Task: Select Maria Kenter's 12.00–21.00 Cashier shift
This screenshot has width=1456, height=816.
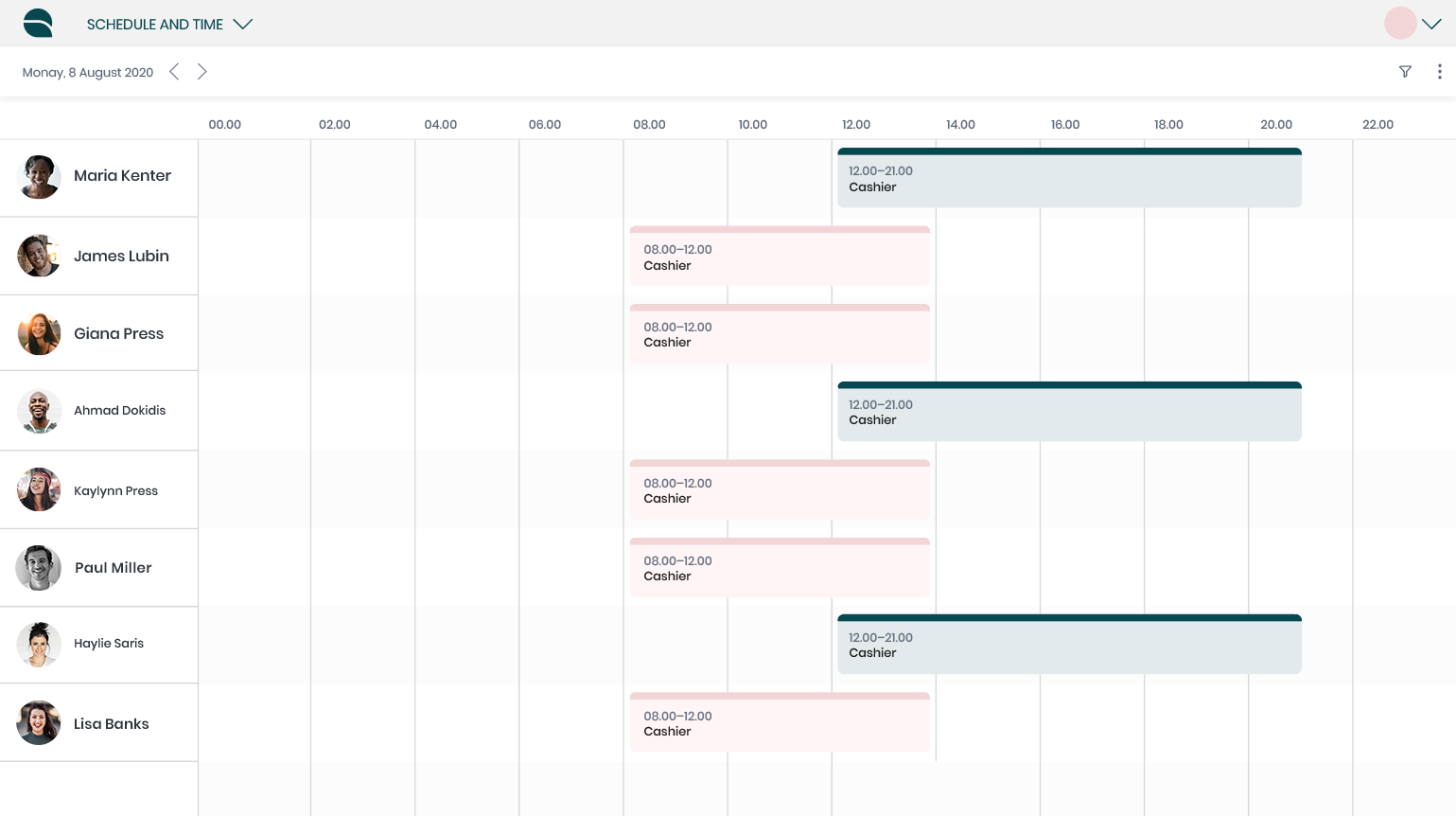Action: click(x=1069, y=180)
